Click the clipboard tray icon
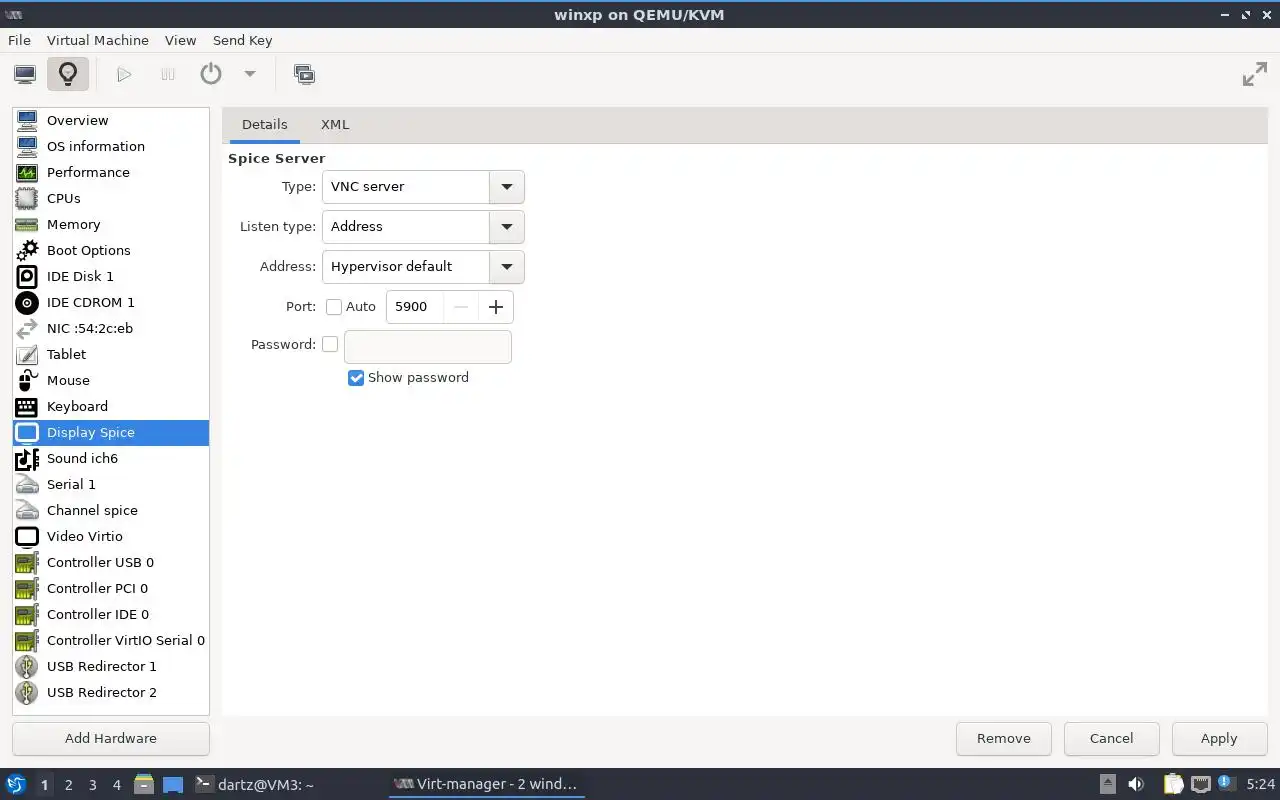1280x800 pixels. click(x=1173, y=784)
